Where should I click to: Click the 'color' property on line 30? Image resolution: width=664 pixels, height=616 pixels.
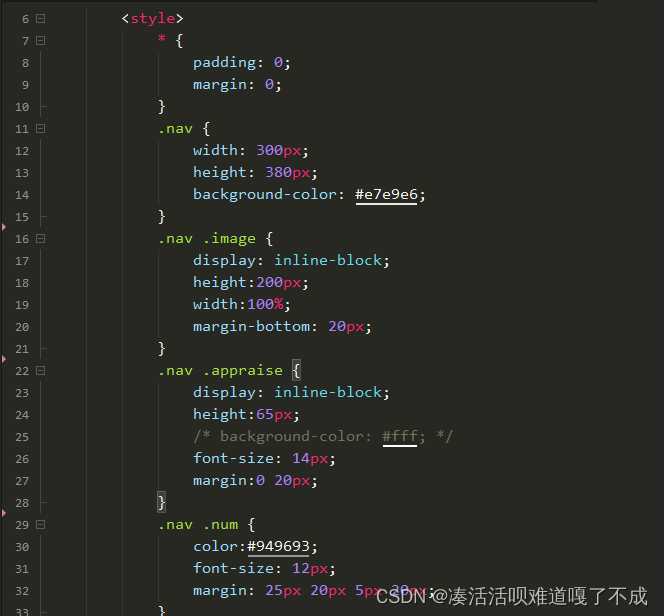pos(215,547)
